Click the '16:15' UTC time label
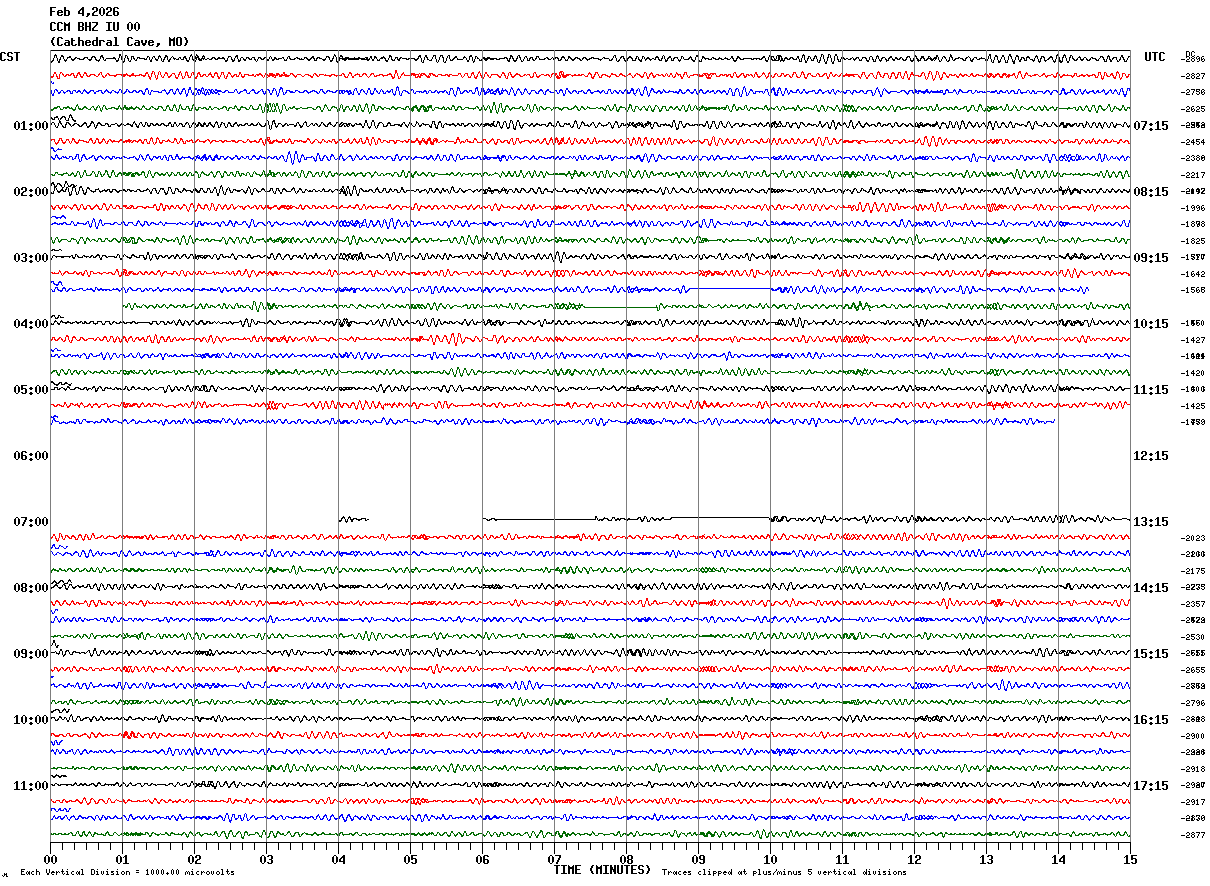The height and width of the screenshot is (886, 1210). (x=1151, y=720)
